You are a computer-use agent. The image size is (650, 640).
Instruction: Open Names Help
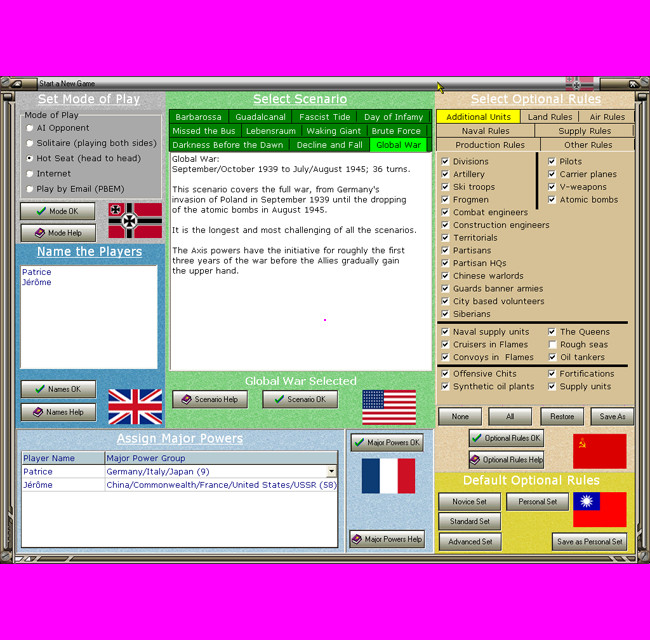pyautogui.click(x=58, y=412)
